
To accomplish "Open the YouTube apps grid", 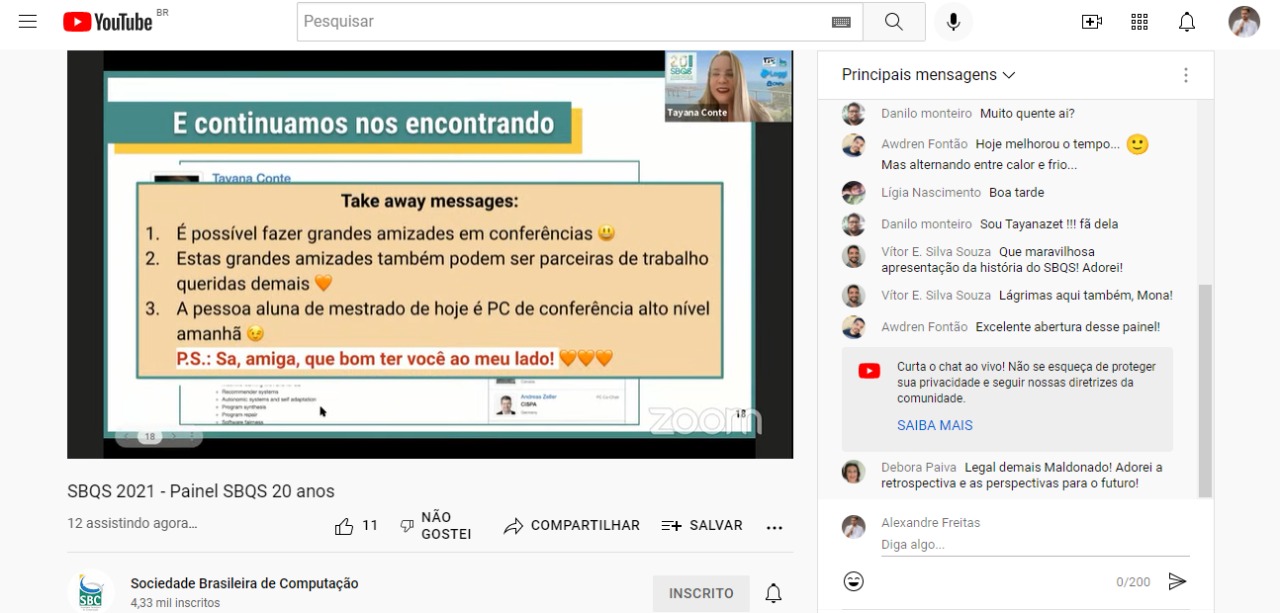I will (x=1139, y=22).
